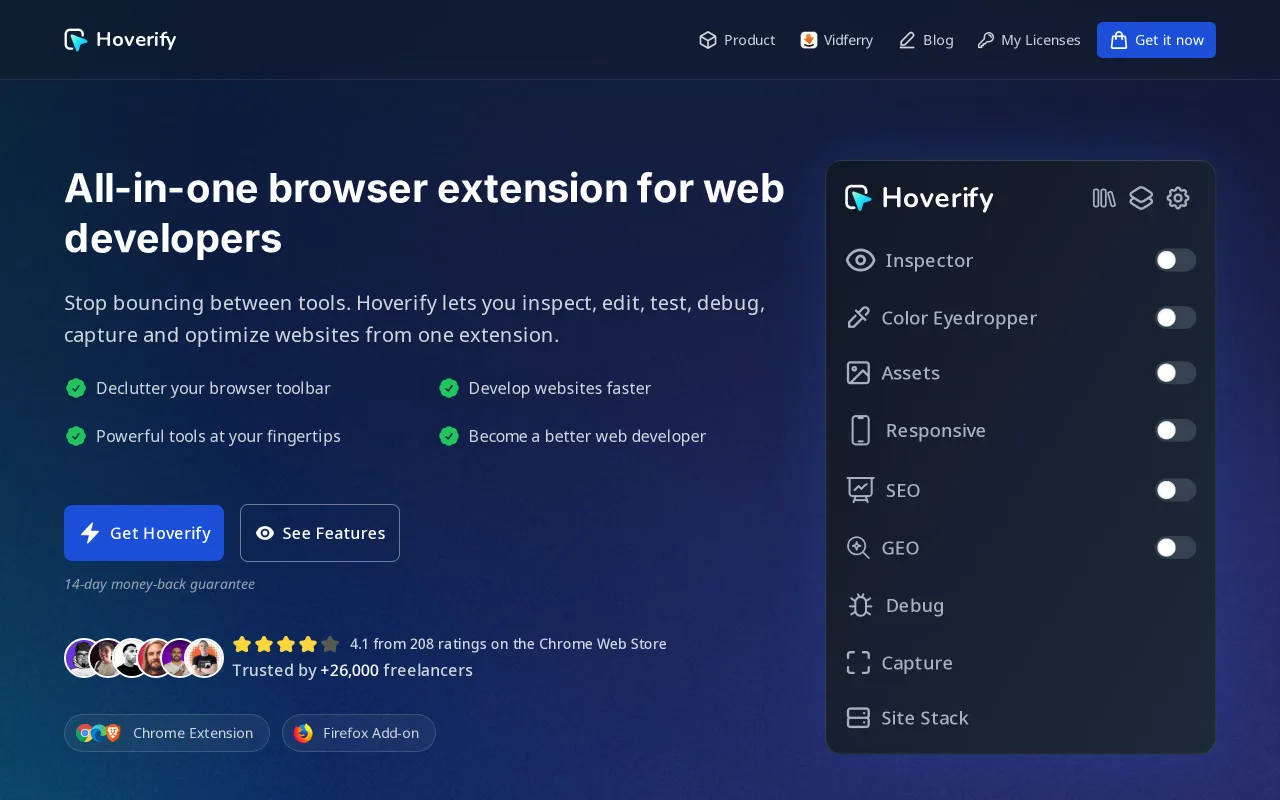Screen dimensions: 1280x800
Task: Open My Licenses in the header
Action: pyautogui.click(x=1029, y=40)
